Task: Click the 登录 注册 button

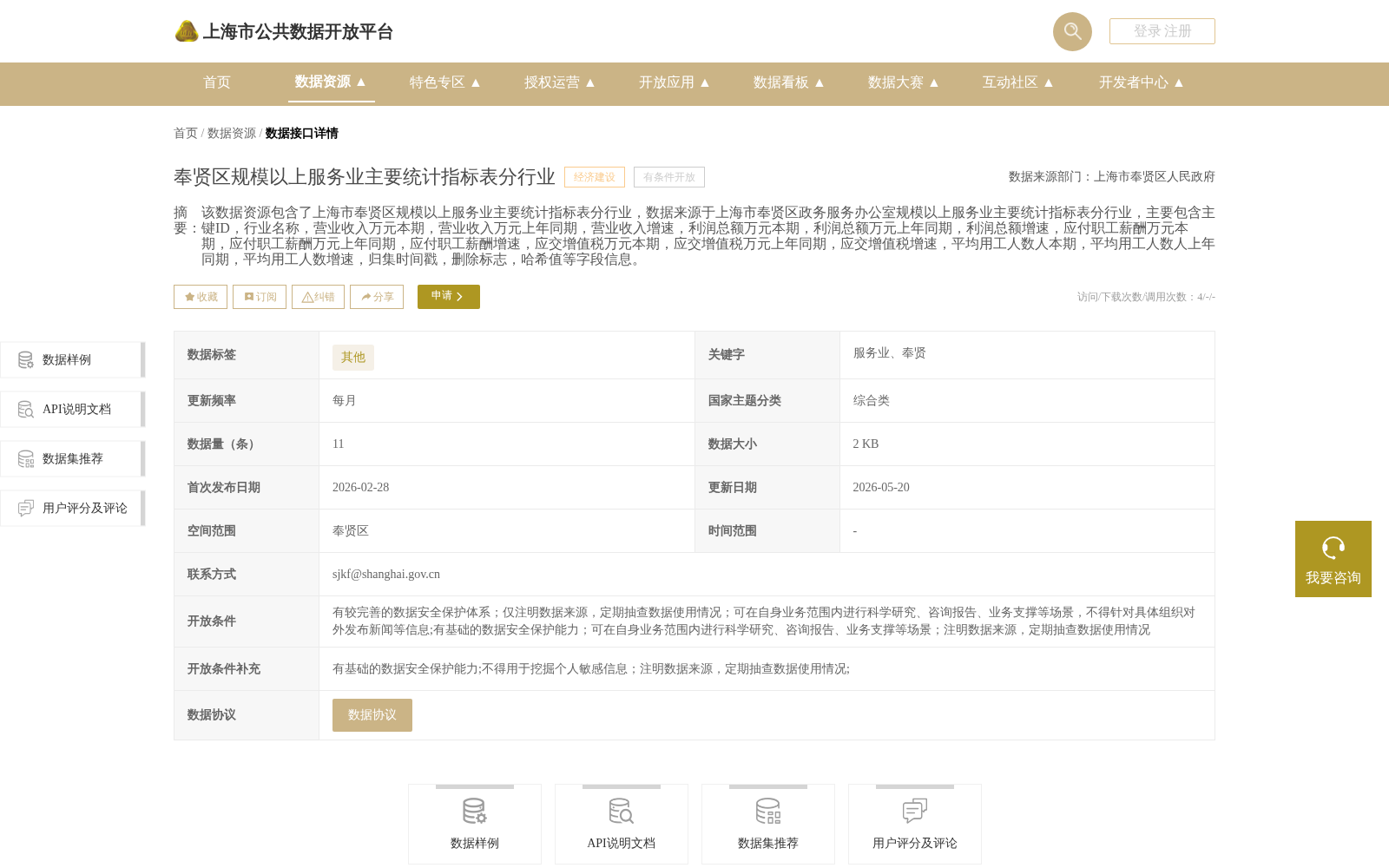Action: coord(1162,31)
